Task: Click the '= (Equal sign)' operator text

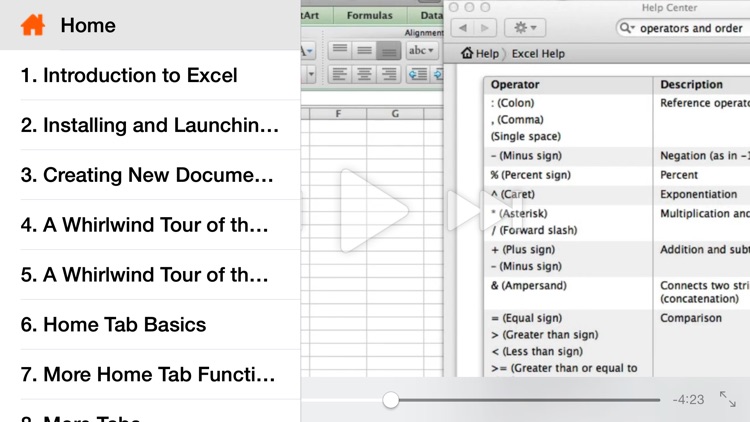Action: pyautogui.click(x=526, y=318)
